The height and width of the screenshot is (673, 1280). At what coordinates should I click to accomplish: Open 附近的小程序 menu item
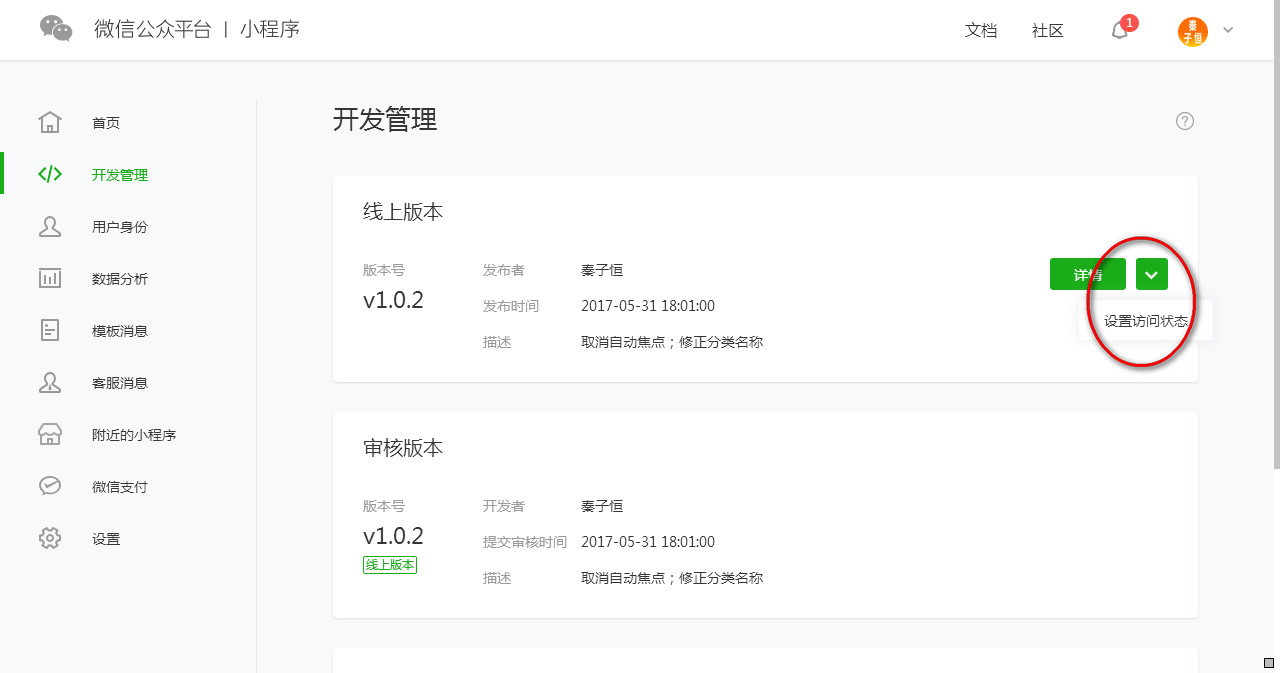[x=134, y=435]
